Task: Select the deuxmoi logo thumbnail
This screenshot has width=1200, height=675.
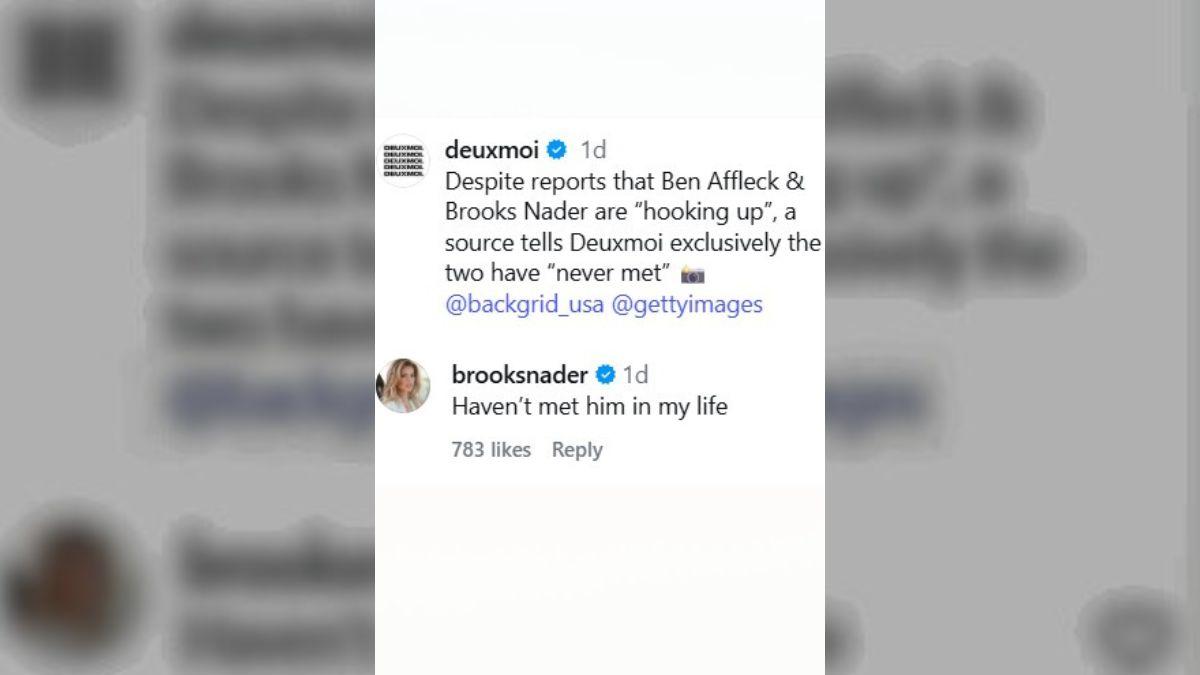Action: pos(403,153)
